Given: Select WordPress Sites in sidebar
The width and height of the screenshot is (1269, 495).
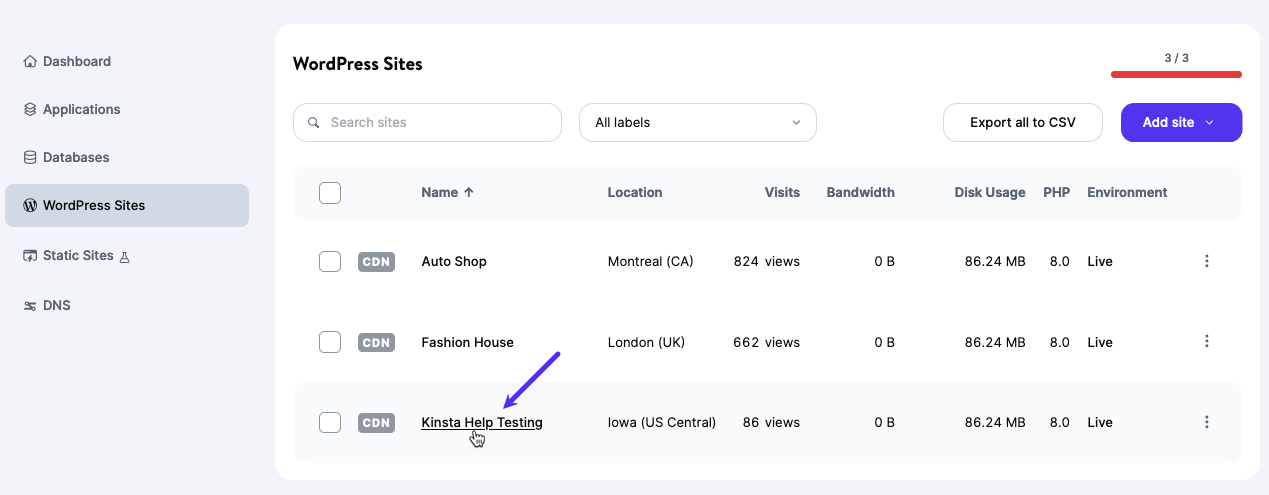Looking at the screenshot, I should point(127,205).
